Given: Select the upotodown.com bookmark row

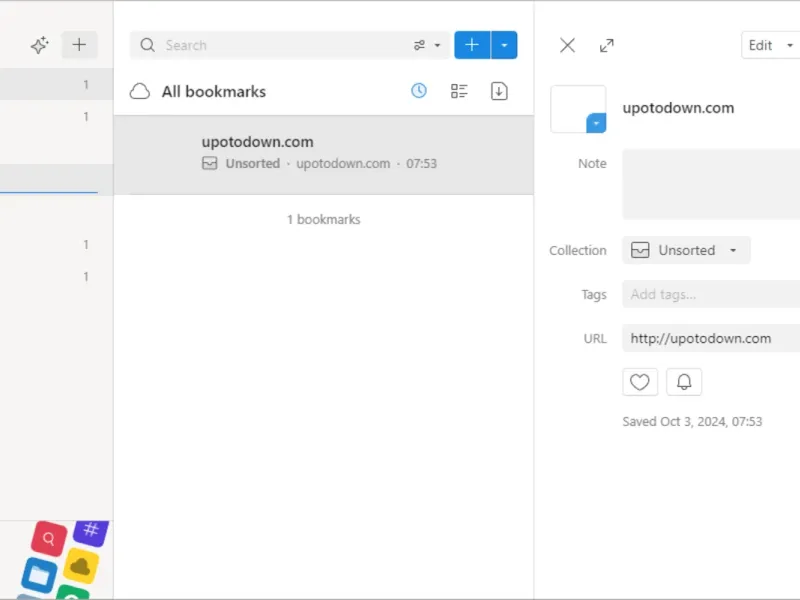Looking at the screenshot, I should click(323, 155).
